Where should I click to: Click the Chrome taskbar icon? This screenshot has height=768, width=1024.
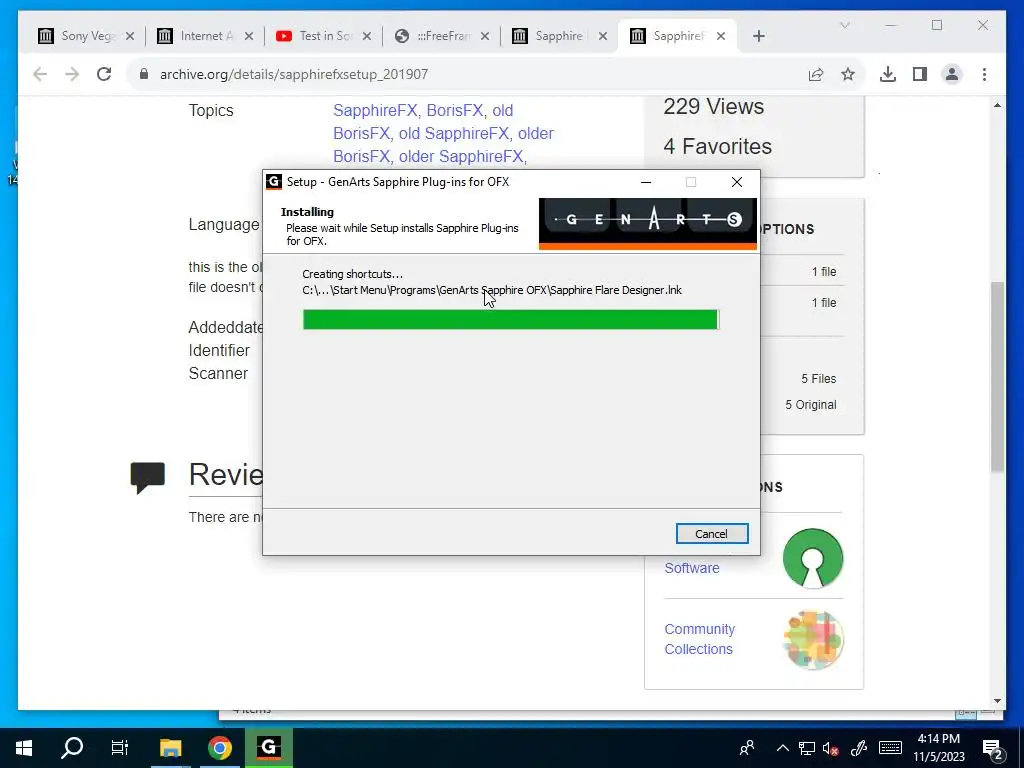point(220,748)
